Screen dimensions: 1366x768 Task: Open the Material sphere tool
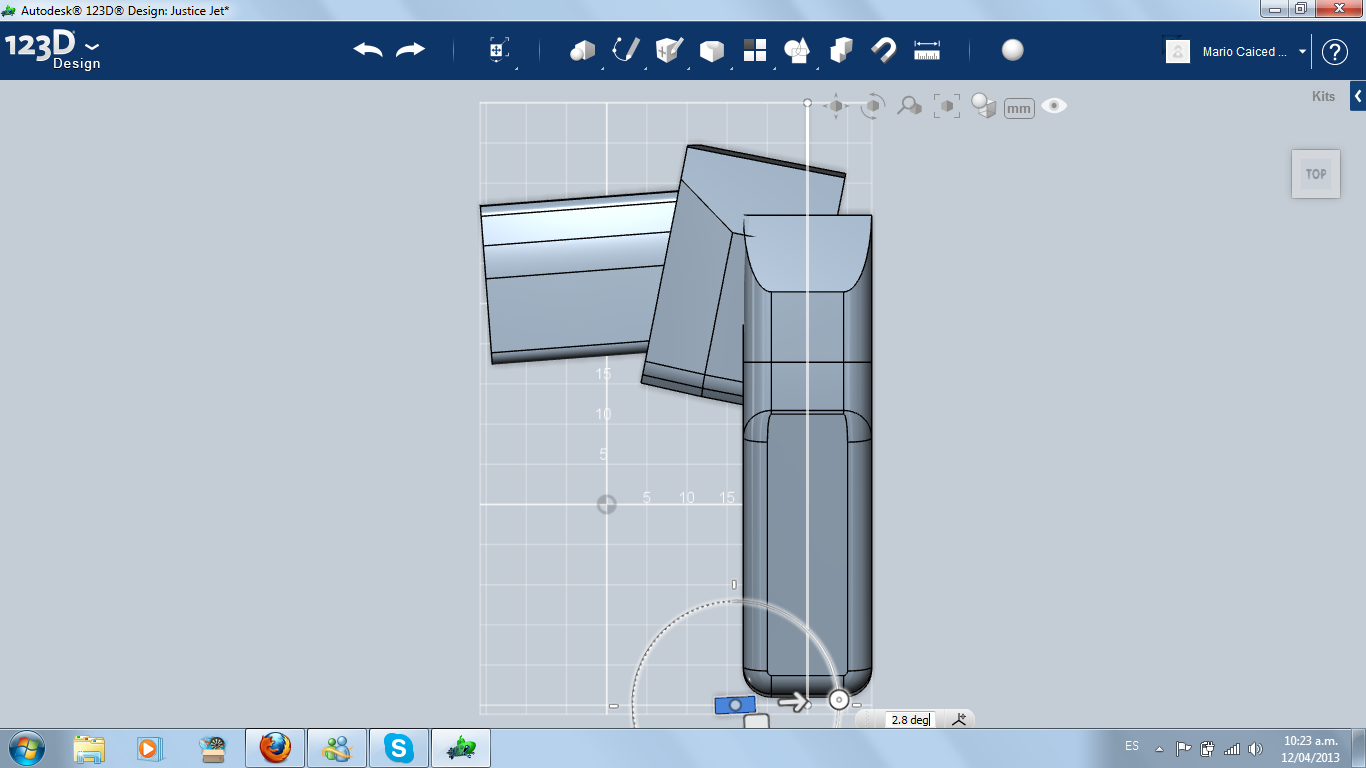click(x=1013, y=50)
